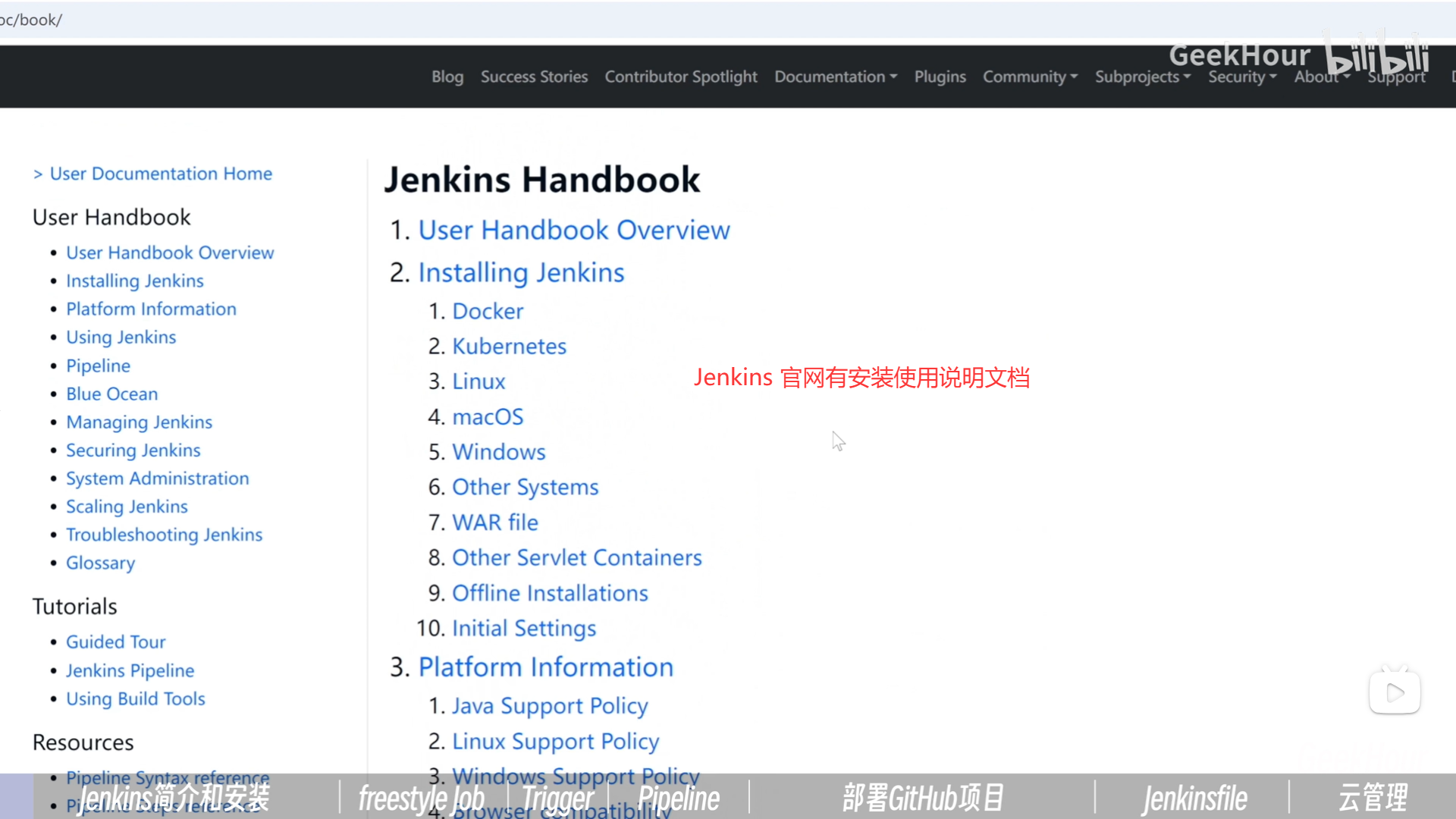The image size is (1456, 819).
Task: Open the Docker installation link
Action: coord(488,311)
